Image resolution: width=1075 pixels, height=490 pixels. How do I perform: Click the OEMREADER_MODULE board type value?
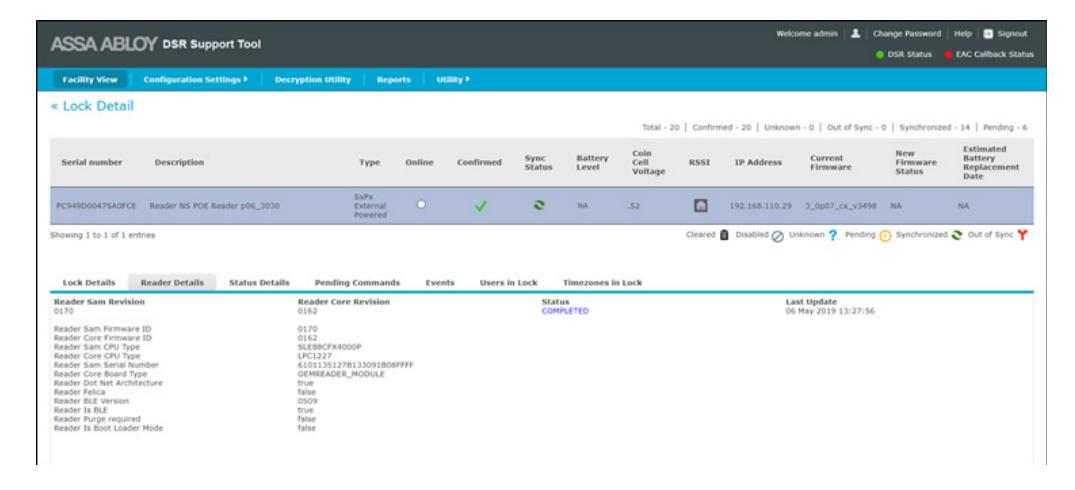click(x=341, y=373)
